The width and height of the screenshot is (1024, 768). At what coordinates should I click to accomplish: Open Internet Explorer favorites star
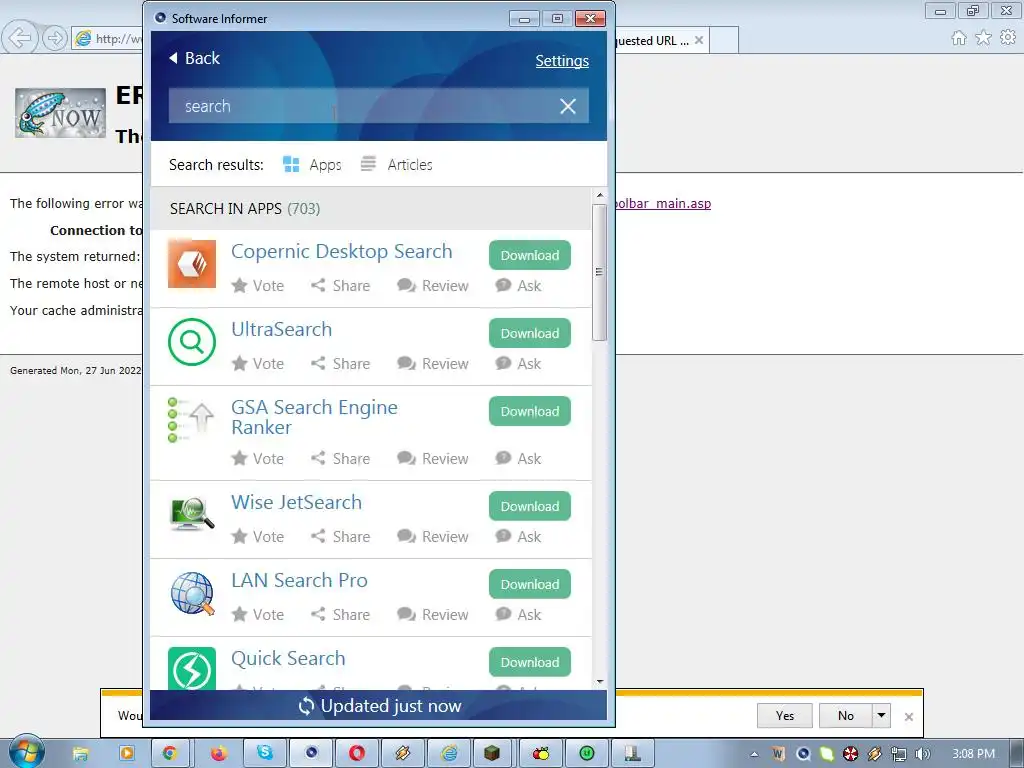[x=983, y=38]
